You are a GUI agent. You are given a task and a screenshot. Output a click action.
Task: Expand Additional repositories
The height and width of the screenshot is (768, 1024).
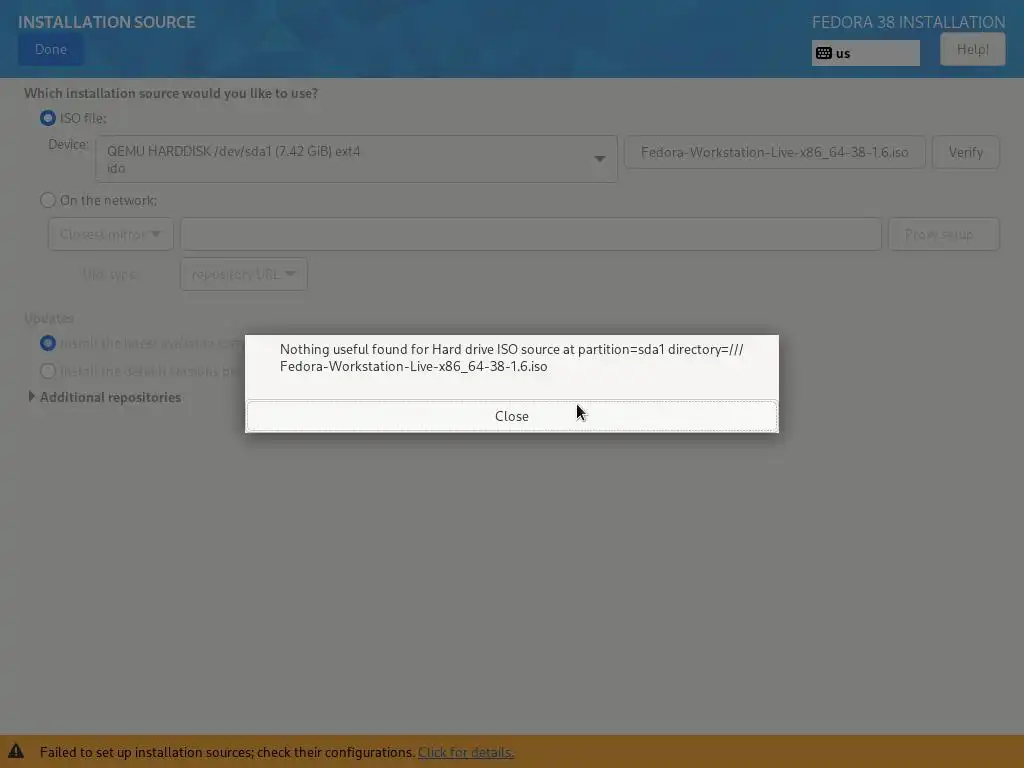[104, 397]
